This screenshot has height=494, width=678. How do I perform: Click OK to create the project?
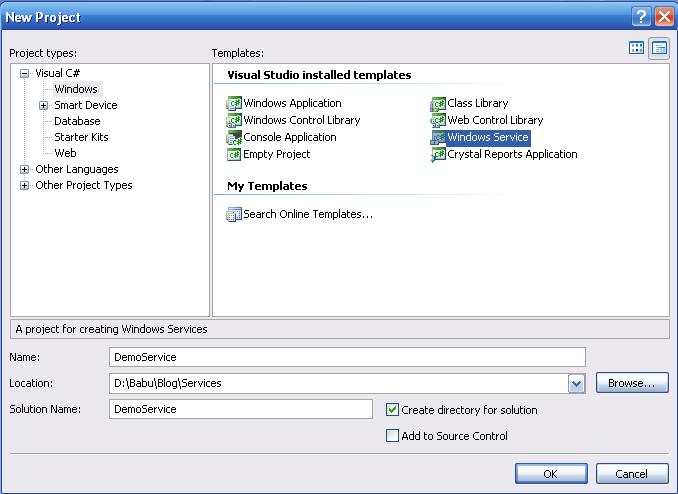[x=551, y=474]
